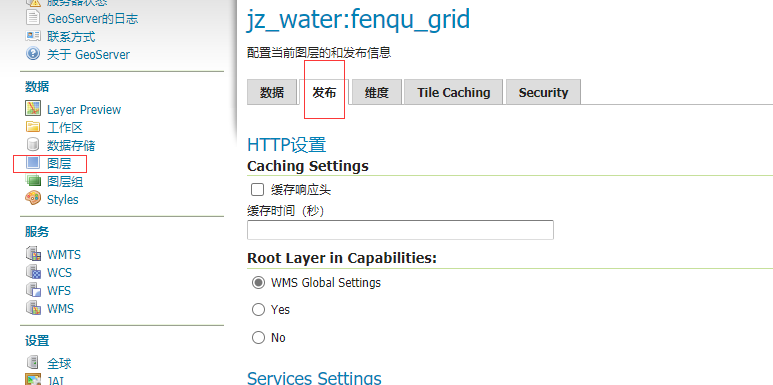The image size is (773, 385).
Task: Click the 图层 layer icon
Action: (33, 163)
